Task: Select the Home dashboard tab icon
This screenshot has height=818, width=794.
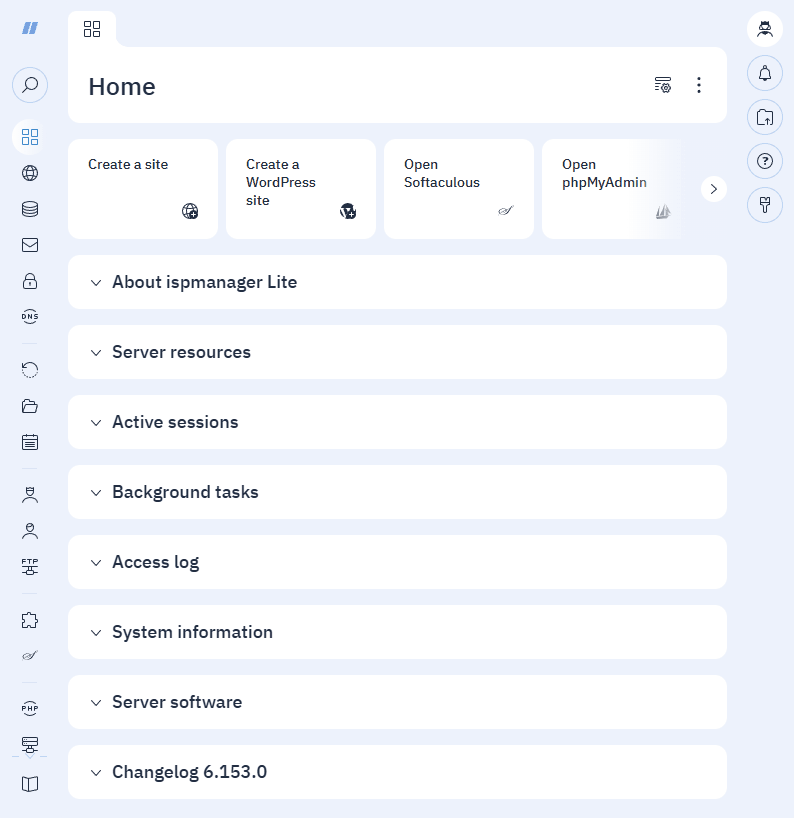Action: [92, 29]
